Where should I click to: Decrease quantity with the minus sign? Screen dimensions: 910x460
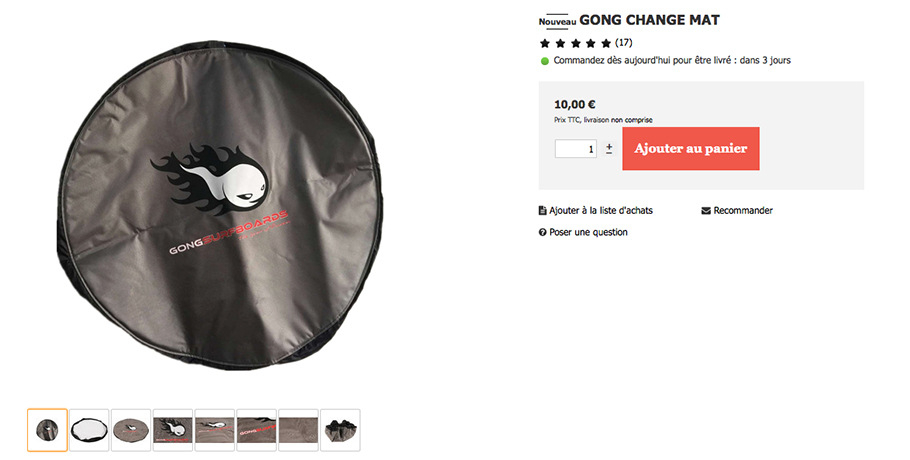(x=609, y=153)
